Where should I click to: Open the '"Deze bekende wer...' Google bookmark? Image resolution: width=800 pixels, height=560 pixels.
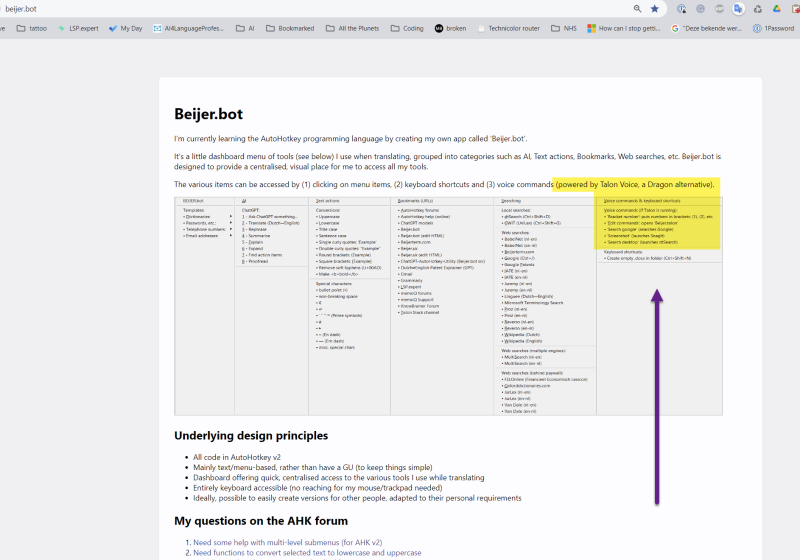click(x=707, y=29)
